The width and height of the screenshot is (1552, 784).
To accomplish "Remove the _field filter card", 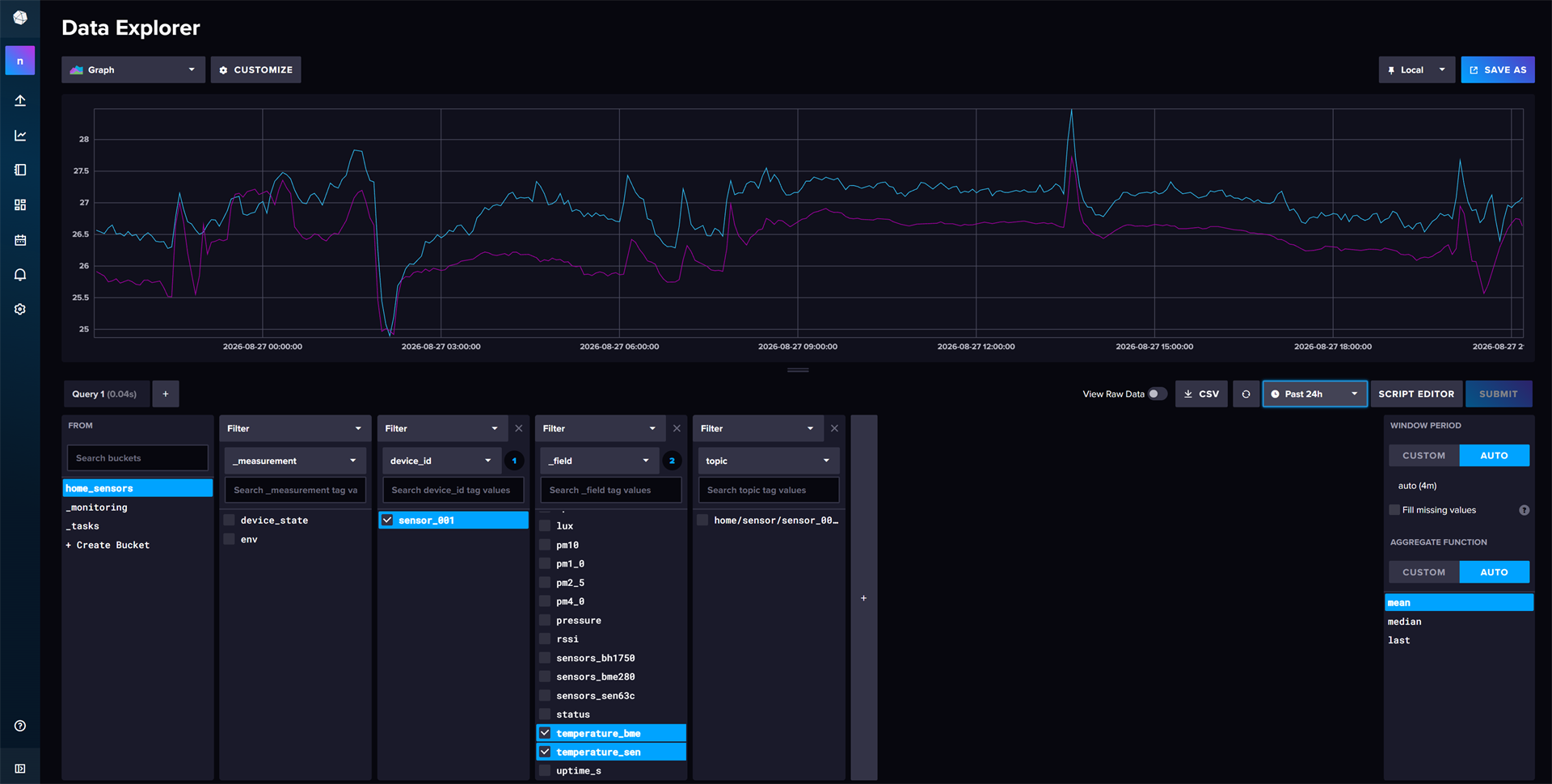I will pyautogui.click(x=677, y=428).
